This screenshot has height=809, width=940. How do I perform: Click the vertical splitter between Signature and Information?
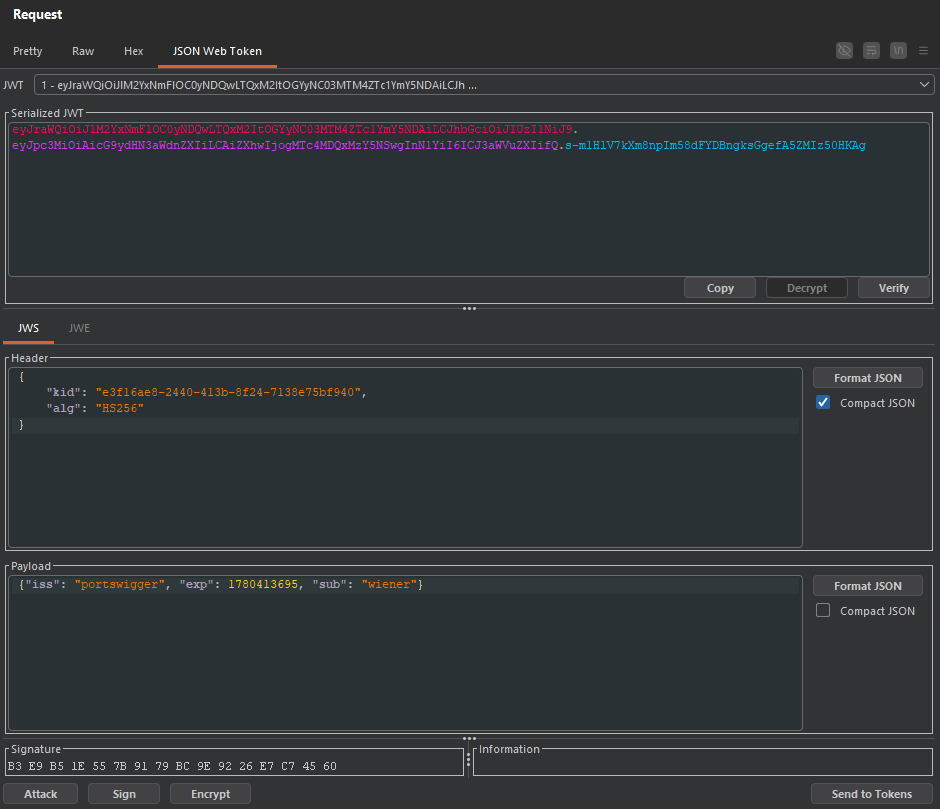click(x=469, y=761)
